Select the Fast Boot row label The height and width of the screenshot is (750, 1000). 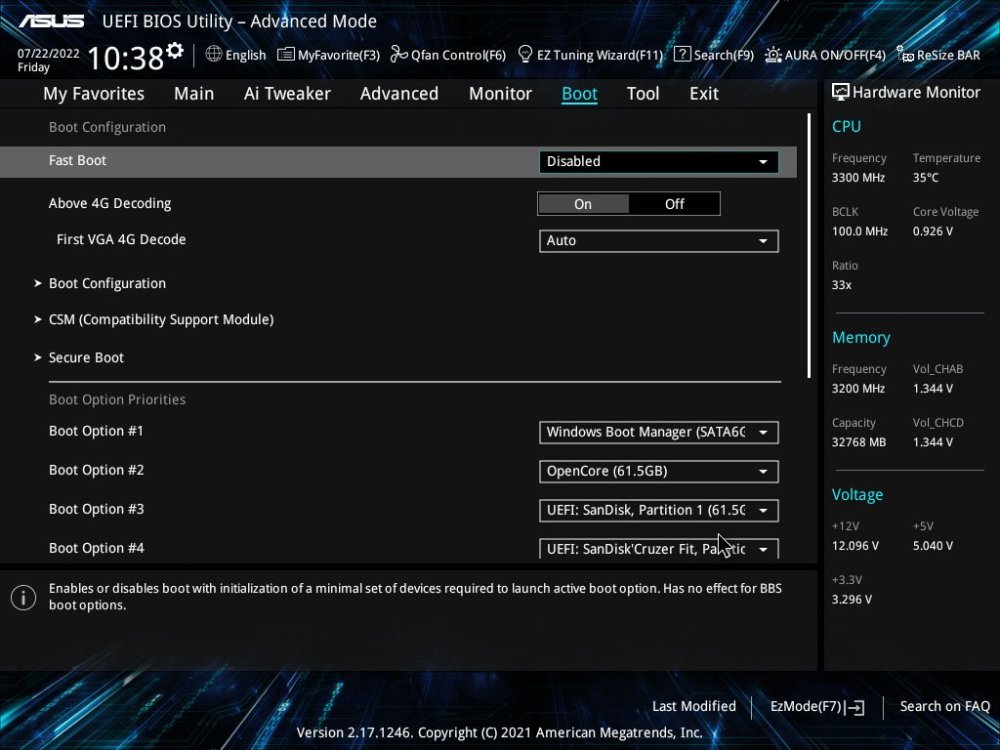point(77,161)
